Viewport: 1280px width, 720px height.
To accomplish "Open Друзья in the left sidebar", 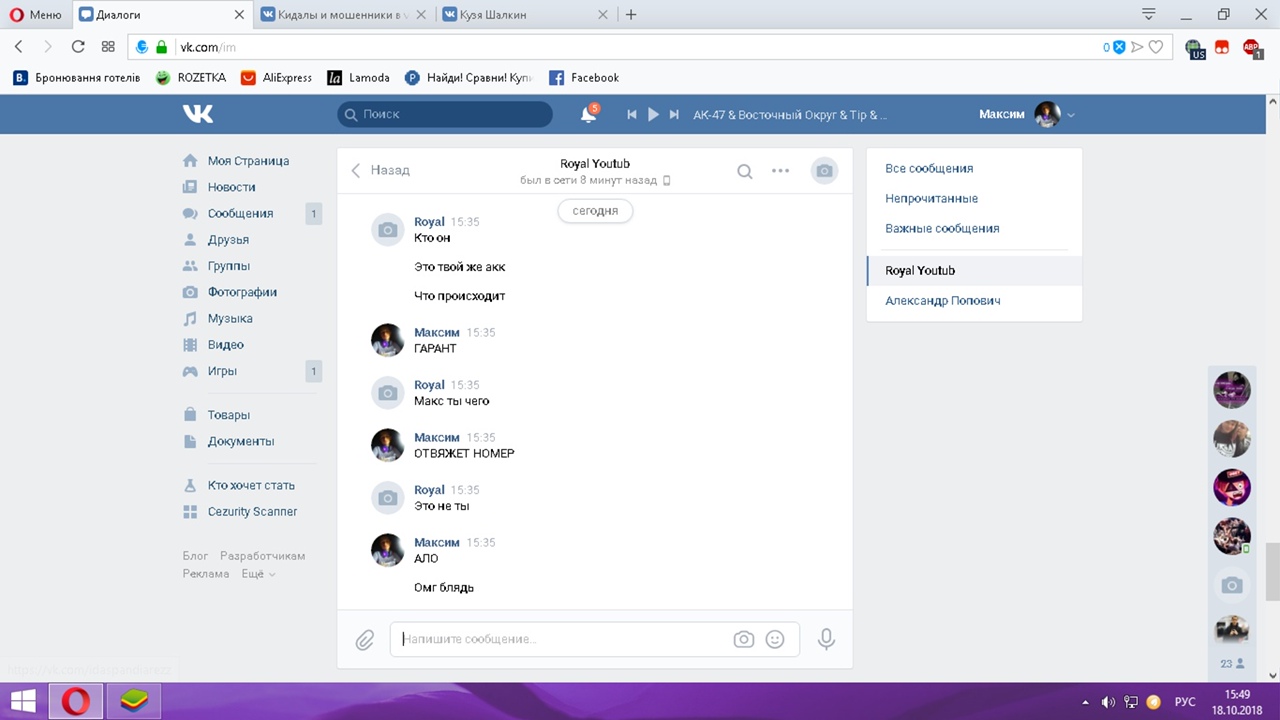I will (228, 240).
